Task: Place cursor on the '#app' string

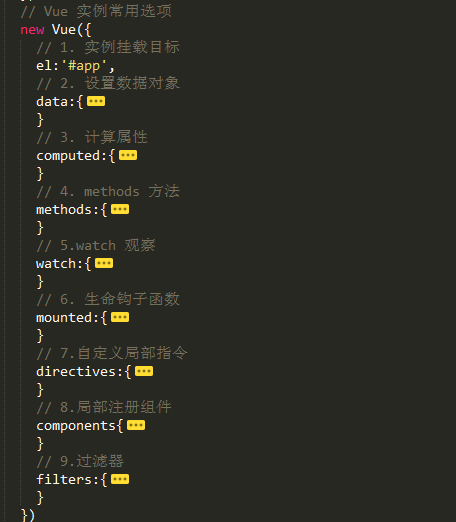Action: point(84,66)
